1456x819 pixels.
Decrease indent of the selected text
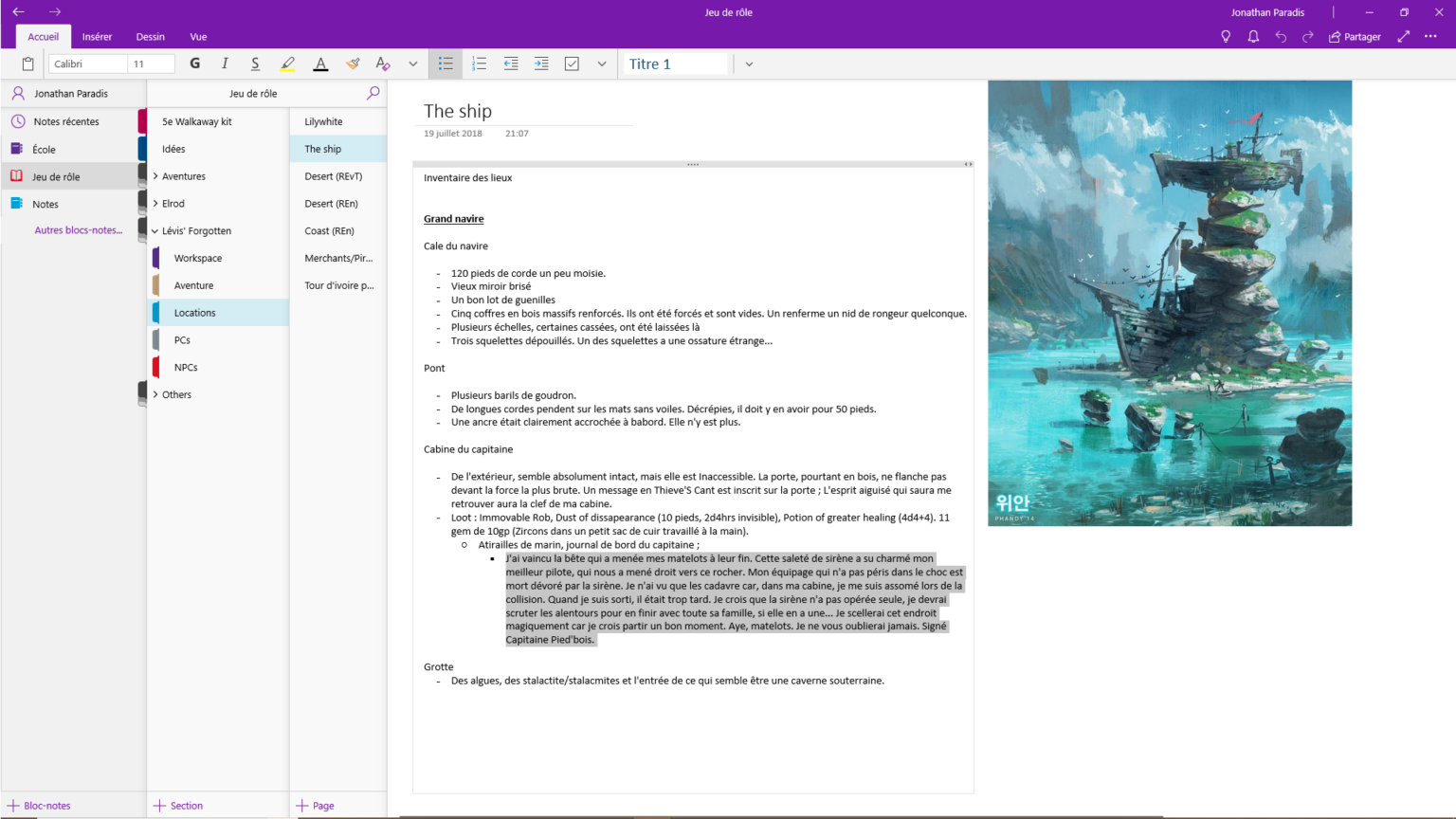(511, 64)
